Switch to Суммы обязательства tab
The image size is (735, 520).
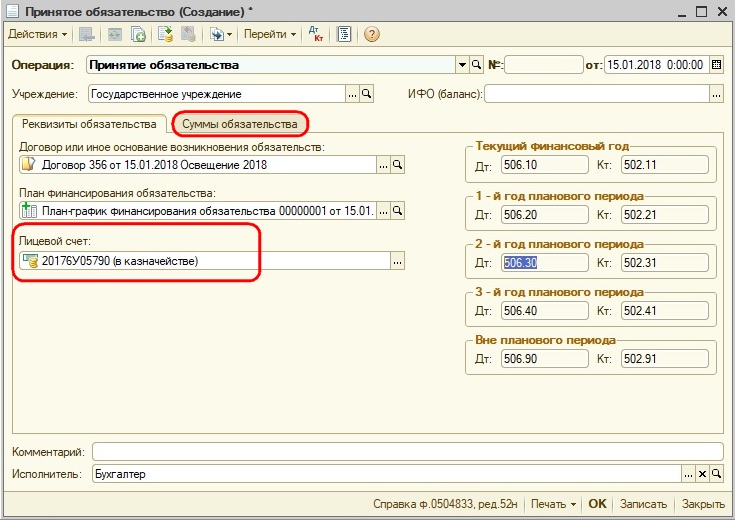(x=240, y=124)
